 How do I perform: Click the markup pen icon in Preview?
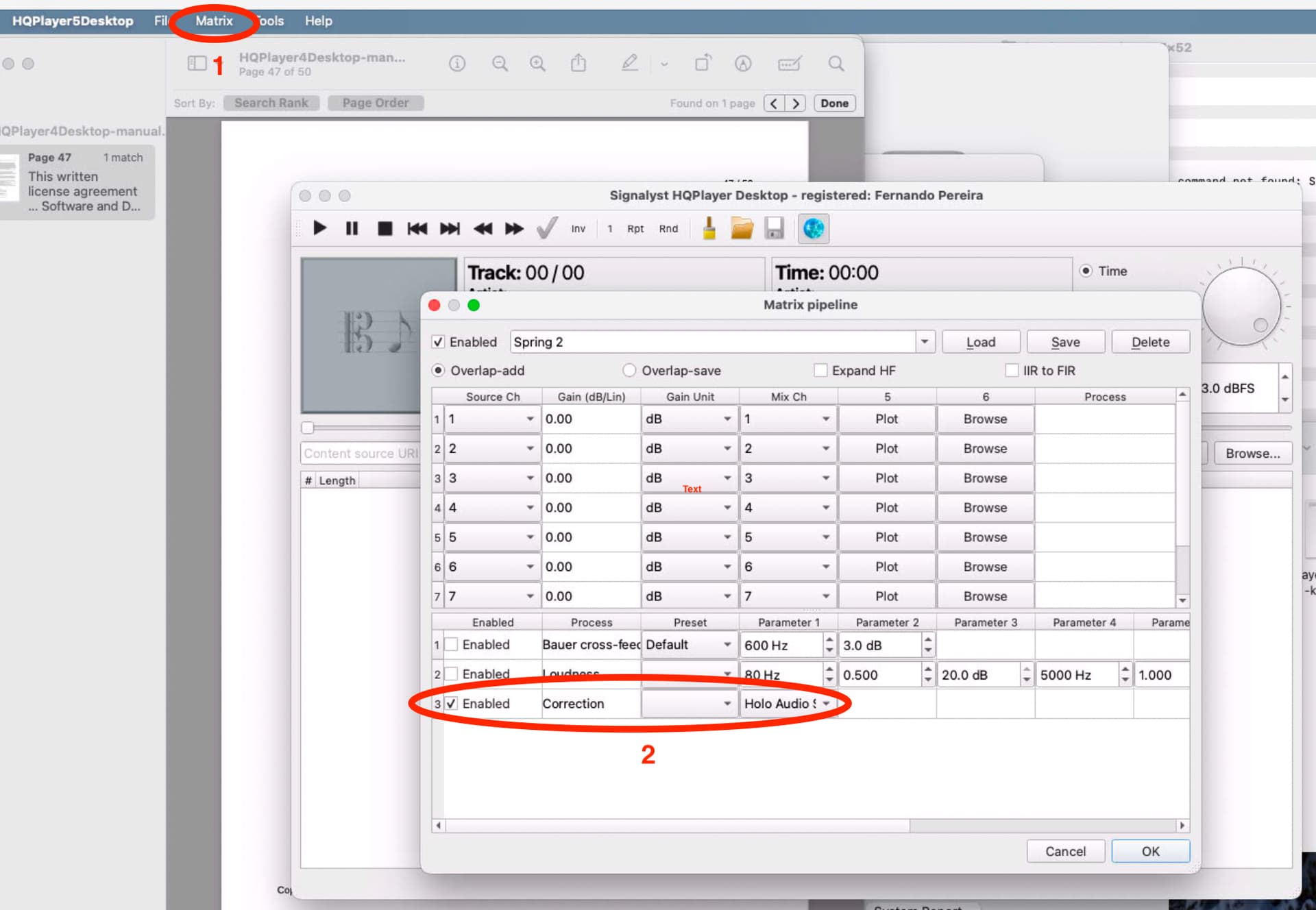click(x=629, y=63)
